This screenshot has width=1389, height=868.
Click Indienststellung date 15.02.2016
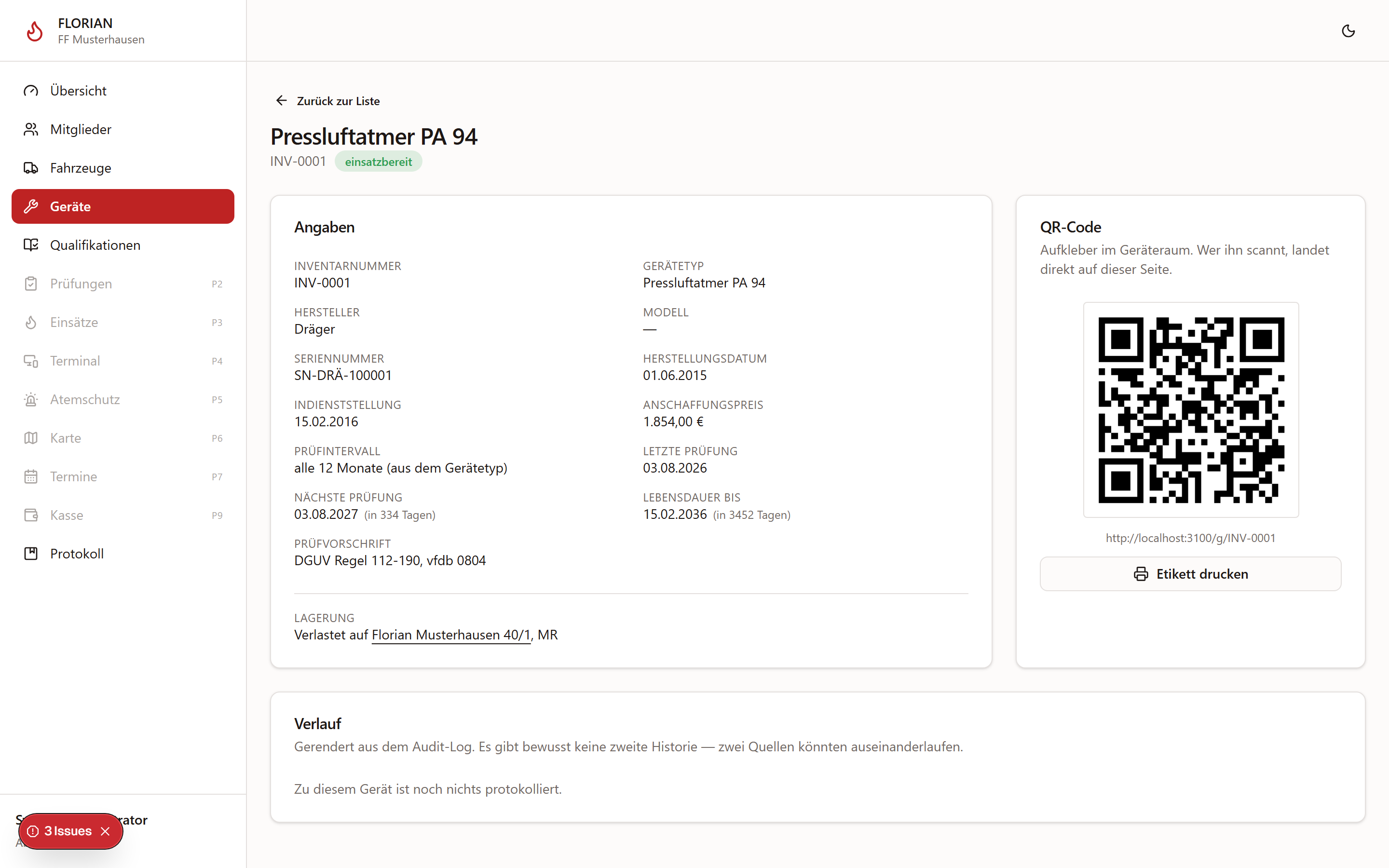point(326,422)
